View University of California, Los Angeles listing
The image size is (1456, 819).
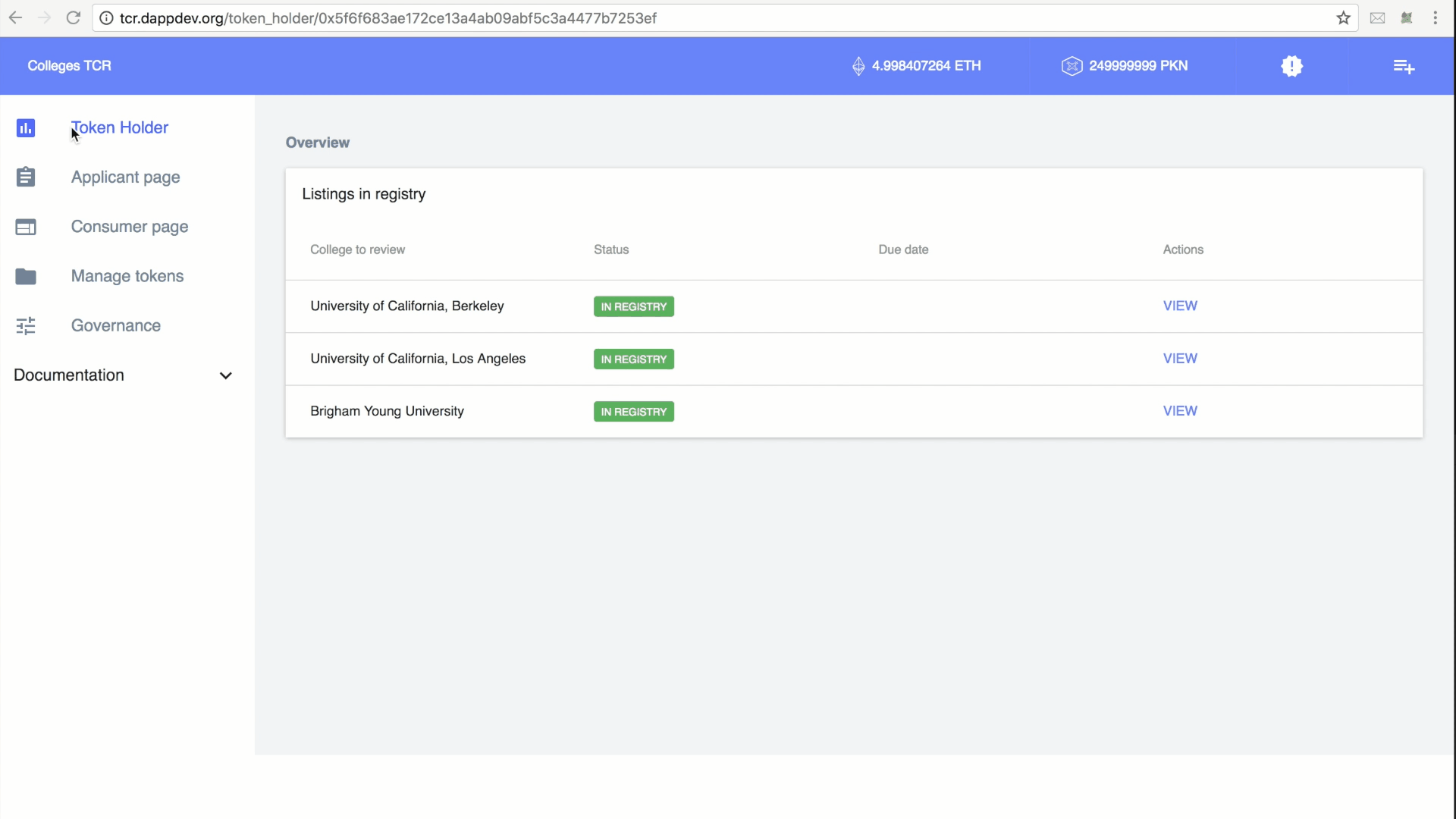(x=1180, y=358)
